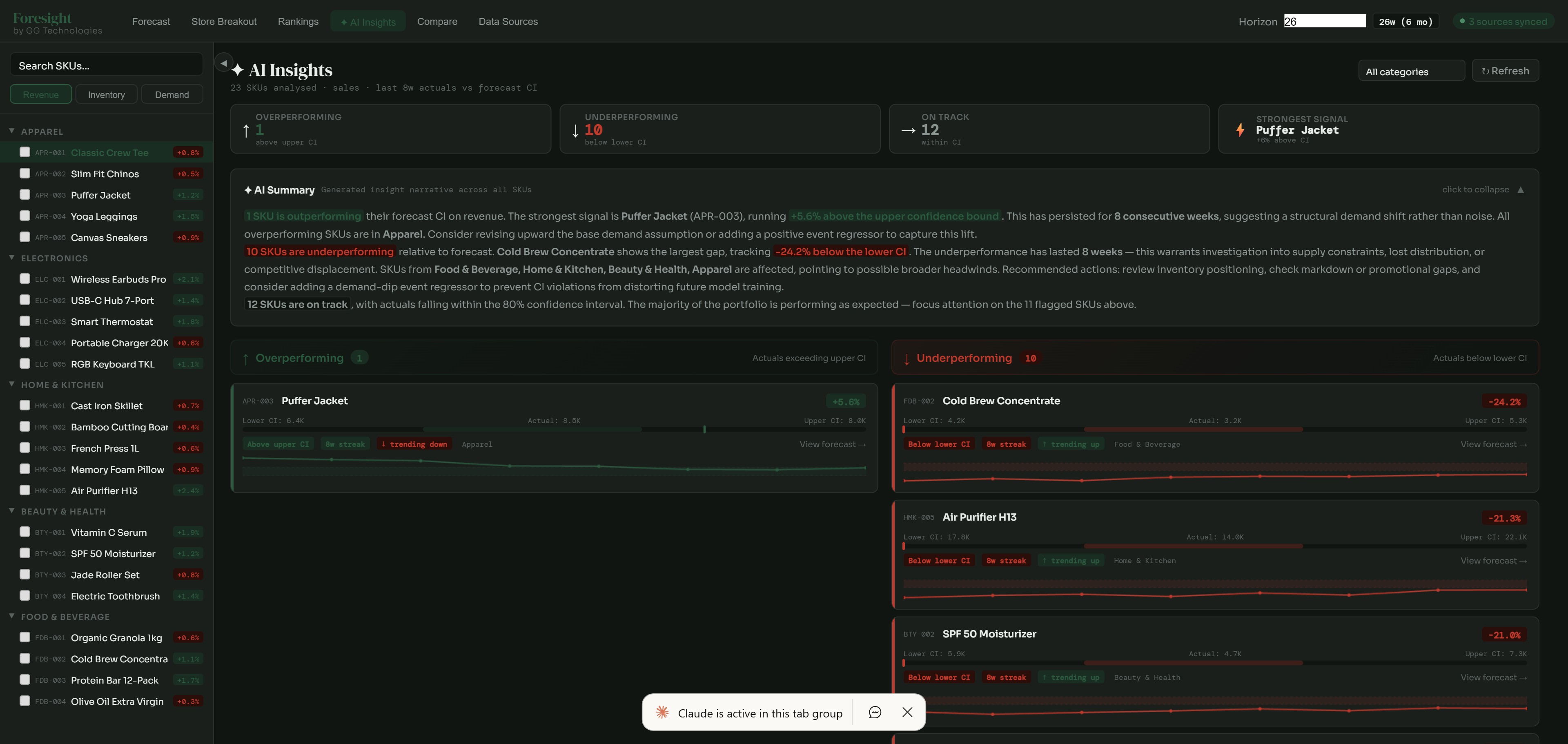Tick the Cold Brew Concentrate checkbox
The image size is (1568, 744).
25,658
